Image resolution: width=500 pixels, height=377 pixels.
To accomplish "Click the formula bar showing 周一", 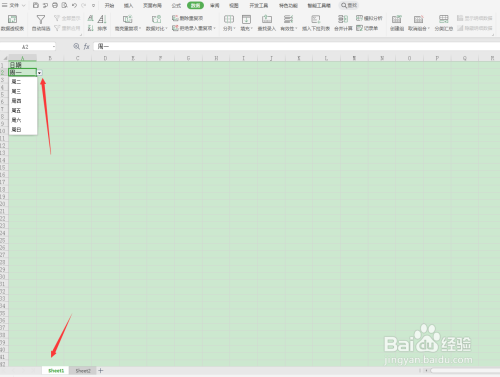I will pyautogui.click(x=296, y=46).
